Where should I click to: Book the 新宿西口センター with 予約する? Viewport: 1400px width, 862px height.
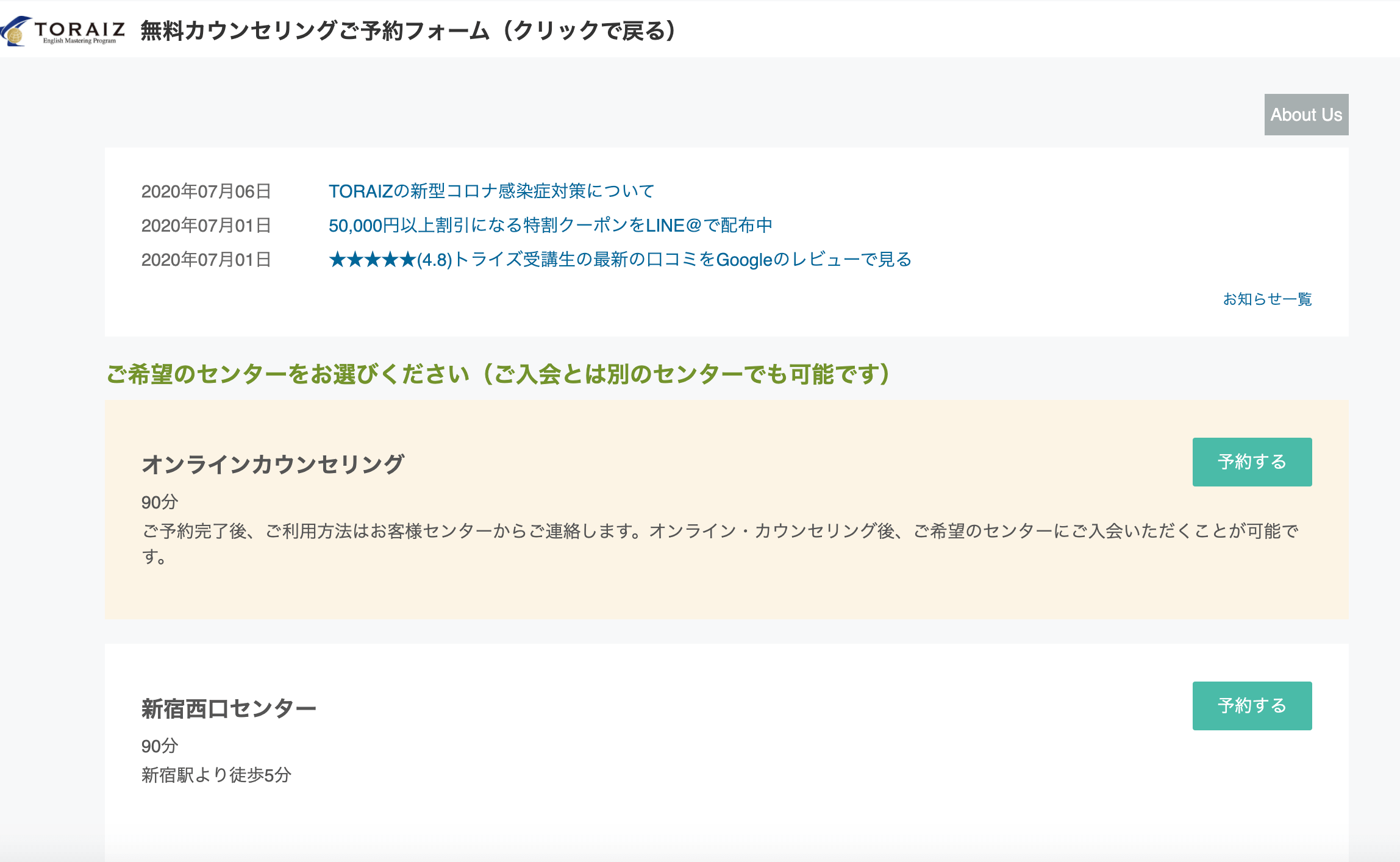click(1252, 706)
